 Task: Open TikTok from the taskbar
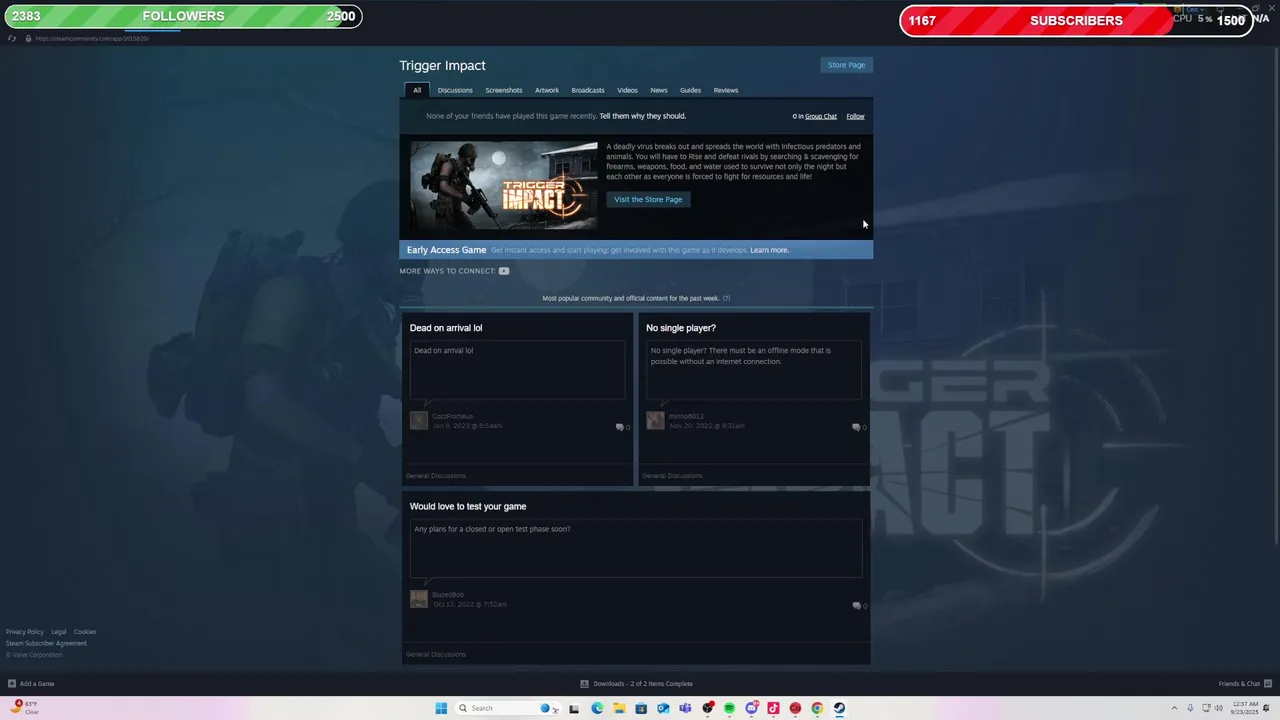click(x=773, y=708)
